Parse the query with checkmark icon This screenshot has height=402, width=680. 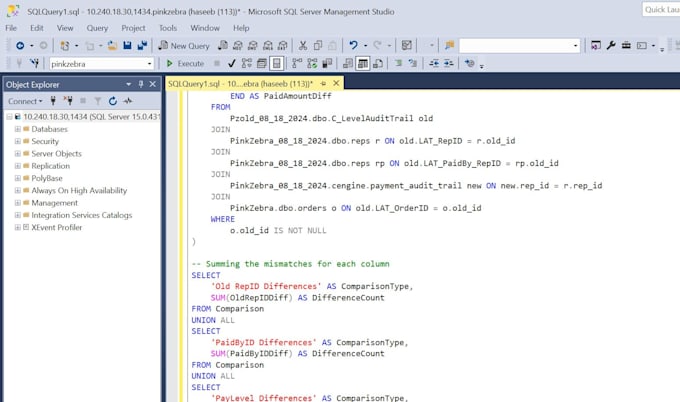(x=232, y=63)
